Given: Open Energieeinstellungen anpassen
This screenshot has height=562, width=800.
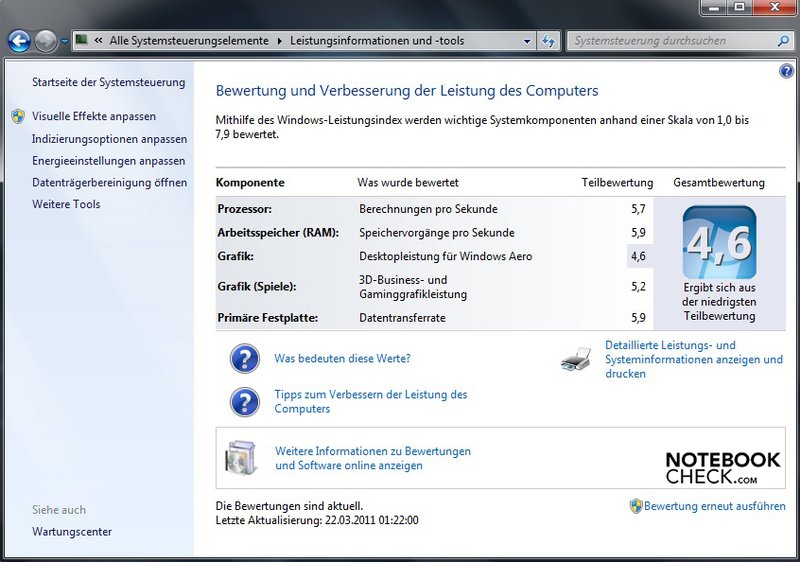Looking at the screenshot, I should [109, 161].
